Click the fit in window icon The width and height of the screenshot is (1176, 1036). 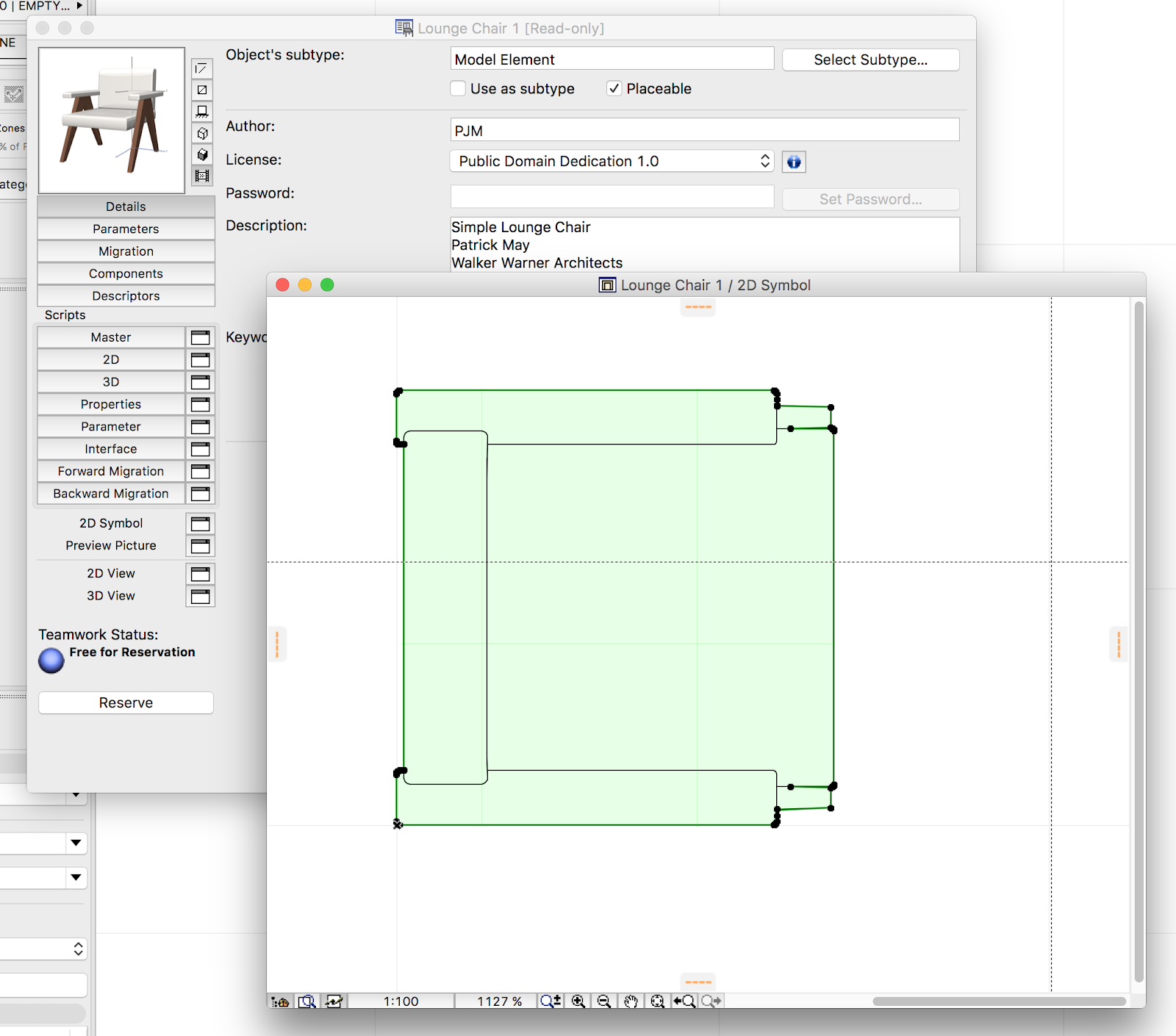click(x=658, y=1001)
